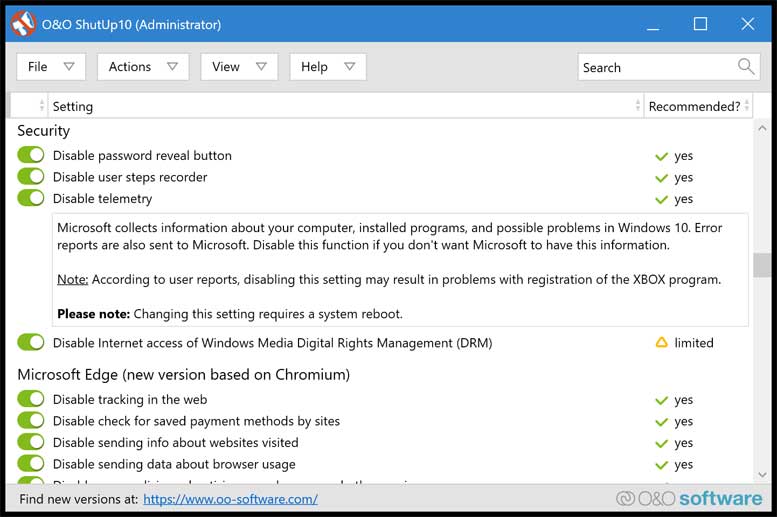Toggle Disable sending data about browser usage
Viewport: 777px width, 517px height.
point(31,463)
